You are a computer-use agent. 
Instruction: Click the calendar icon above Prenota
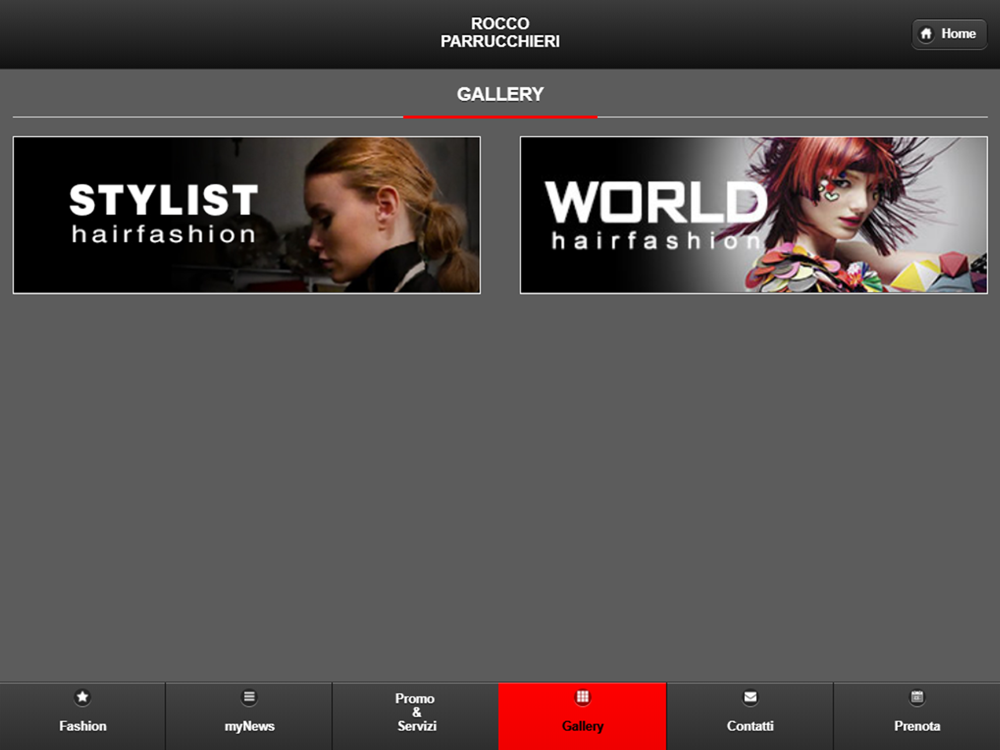916,697
